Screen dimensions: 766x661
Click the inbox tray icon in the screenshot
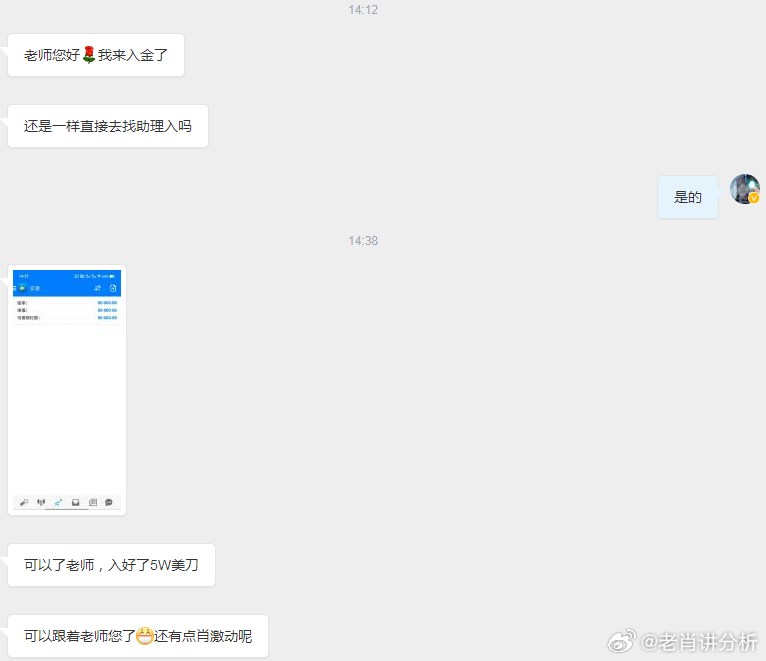pyautogui.click(x=75, y=502)
